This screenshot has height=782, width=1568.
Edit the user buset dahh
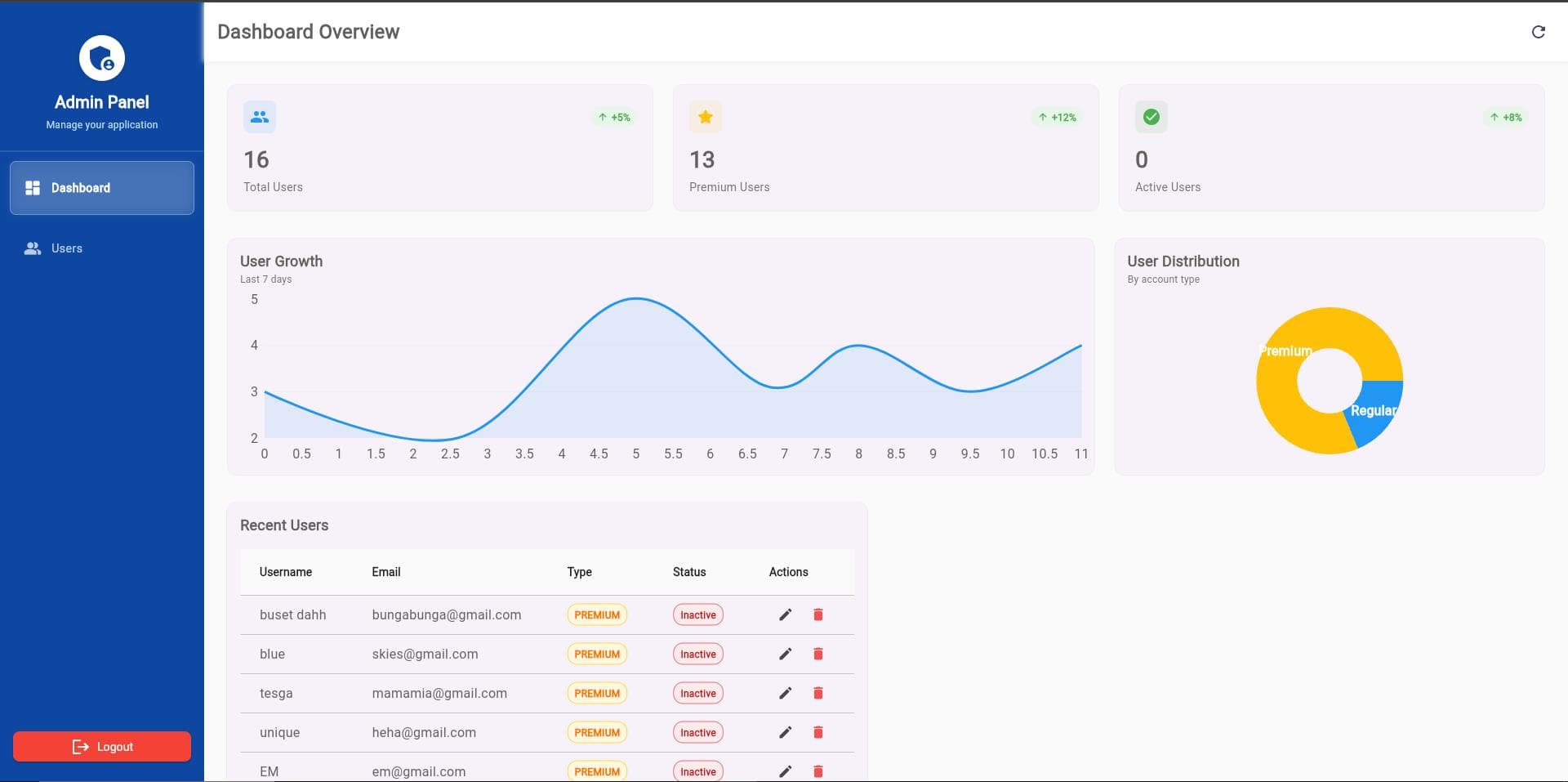(785, 614)
